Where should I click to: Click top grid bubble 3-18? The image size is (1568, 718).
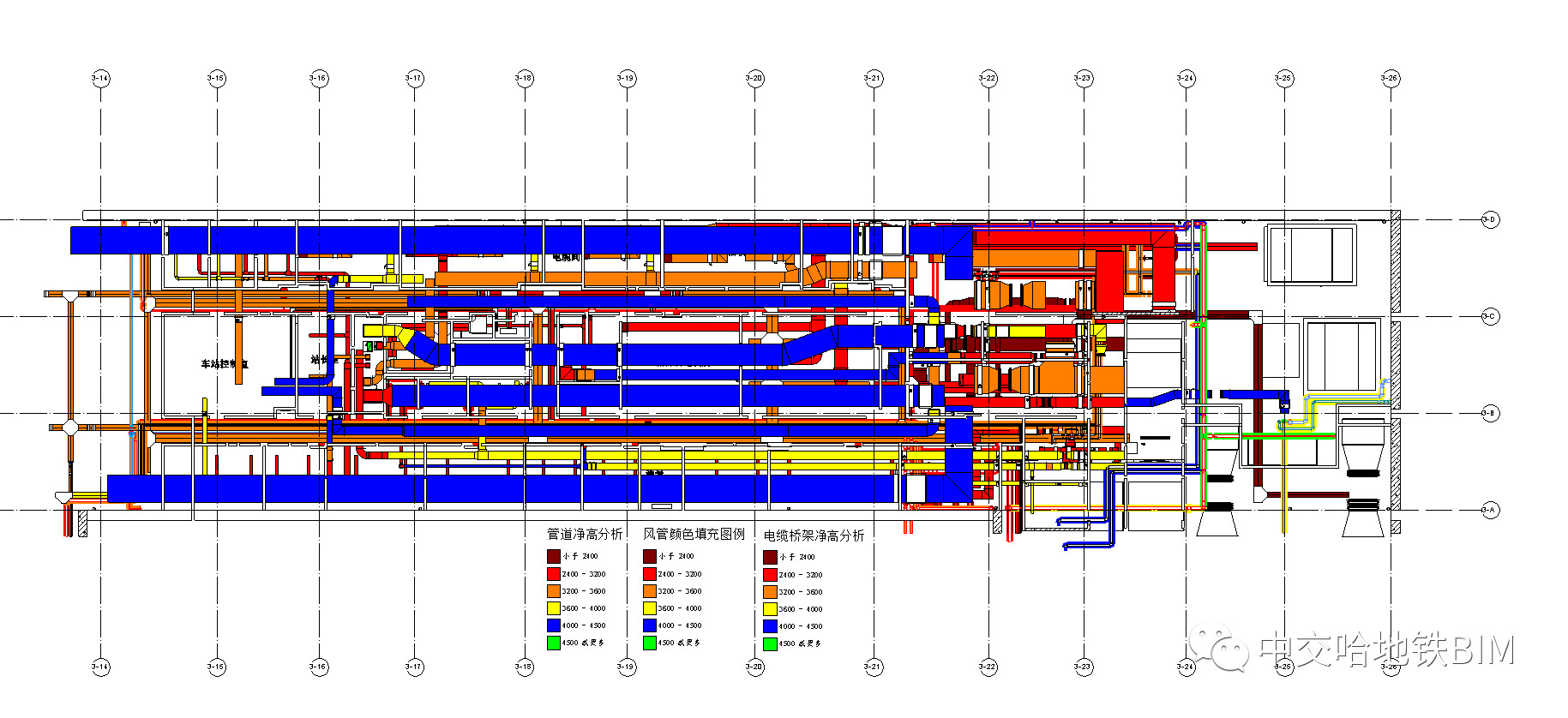(524, 78)
